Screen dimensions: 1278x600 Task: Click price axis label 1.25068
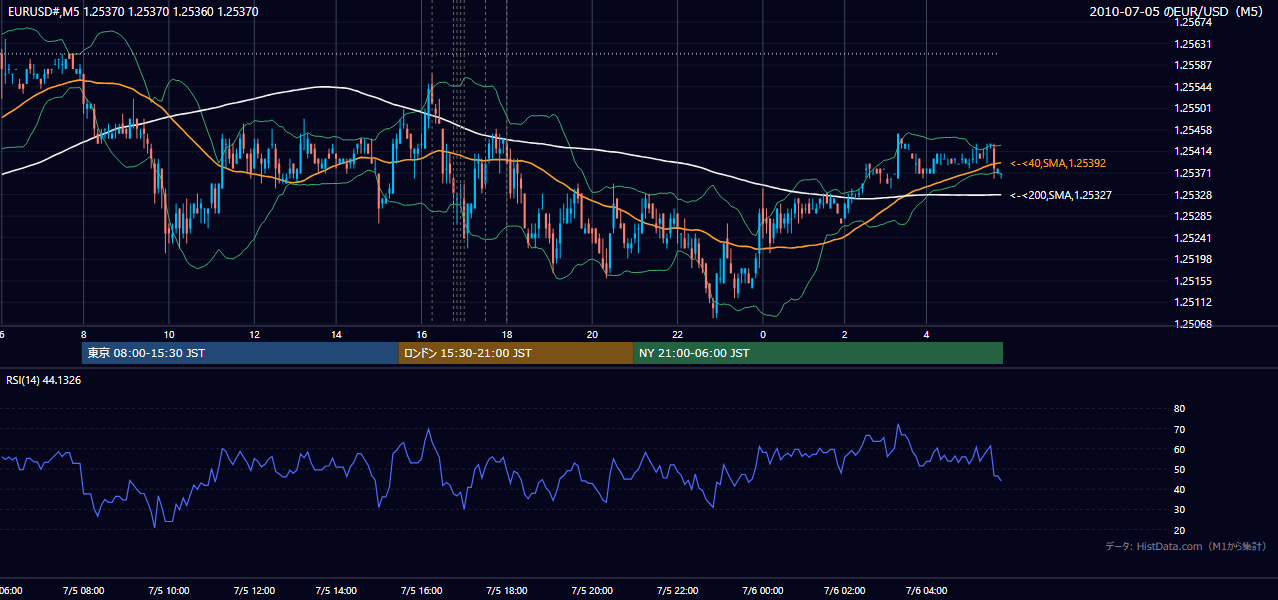tap(1194, 324)
